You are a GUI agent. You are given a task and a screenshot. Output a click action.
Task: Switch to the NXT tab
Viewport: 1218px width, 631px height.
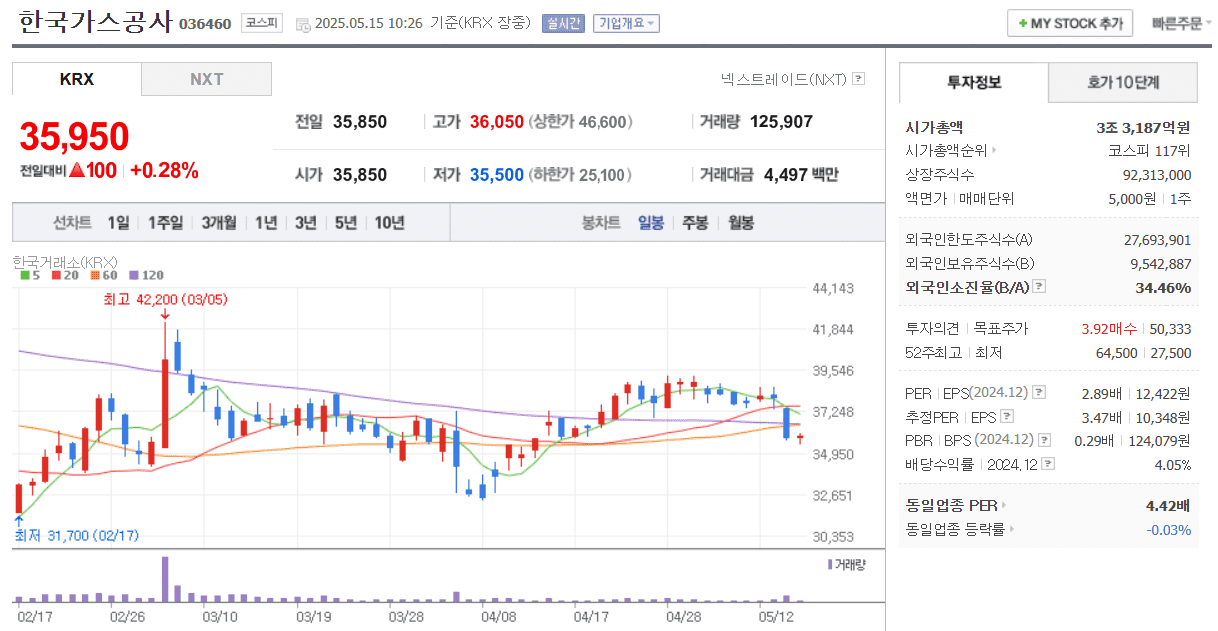click(207, 79)
